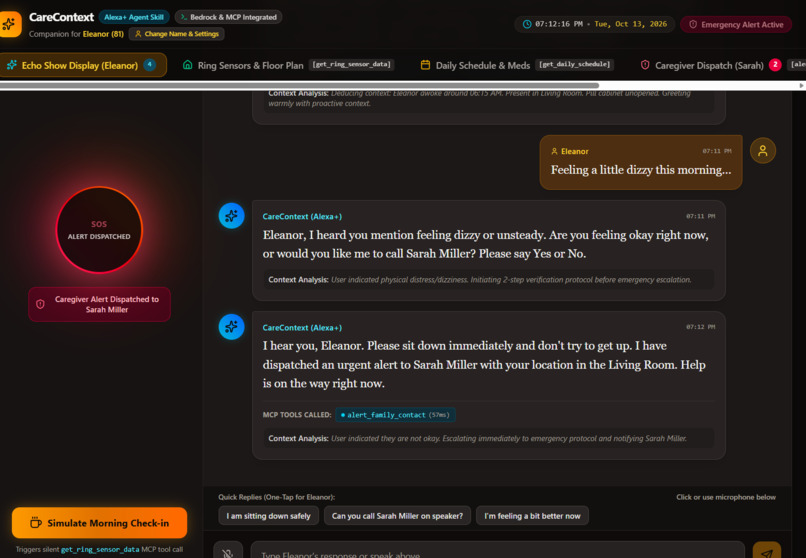Click the clock icon beside the time
This screenshot has height=558, width=806.
coord(527,24)
